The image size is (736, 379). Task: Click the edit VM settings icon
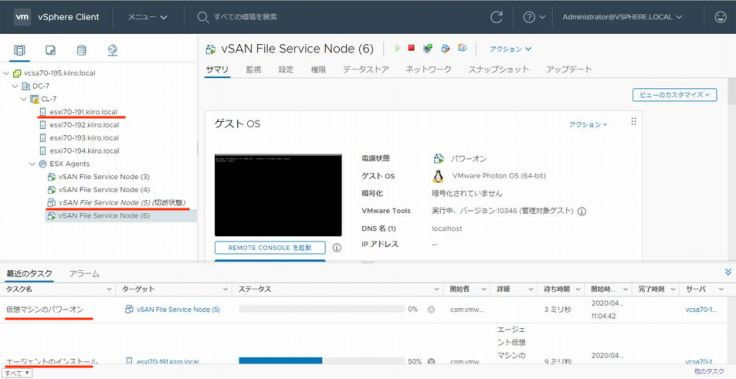tap(445, 48)
